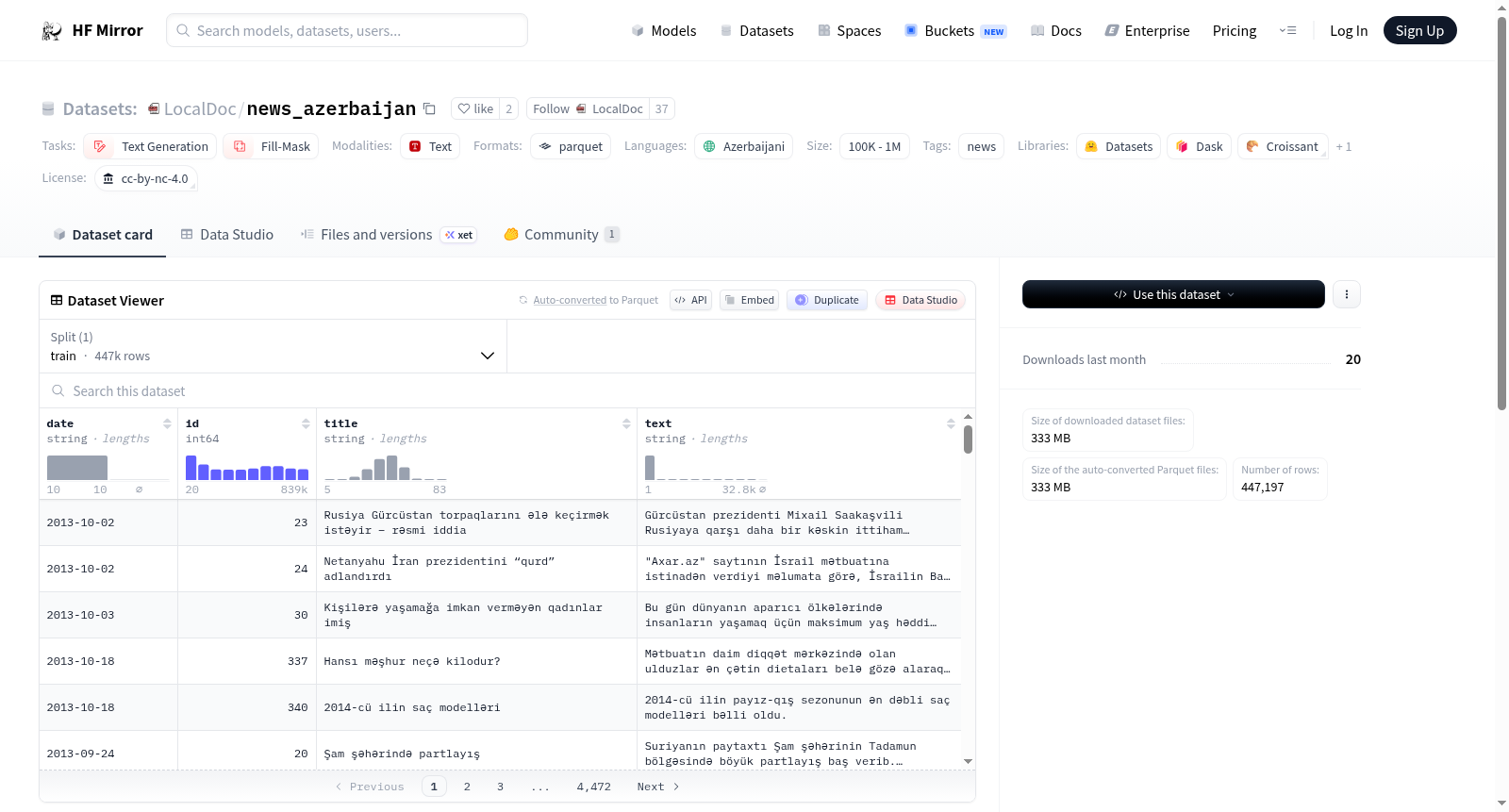The width and height of the screenshot is (1509, 812).
Task: Click the HF Mirror logo icon
Action: (x=52, y=31)
